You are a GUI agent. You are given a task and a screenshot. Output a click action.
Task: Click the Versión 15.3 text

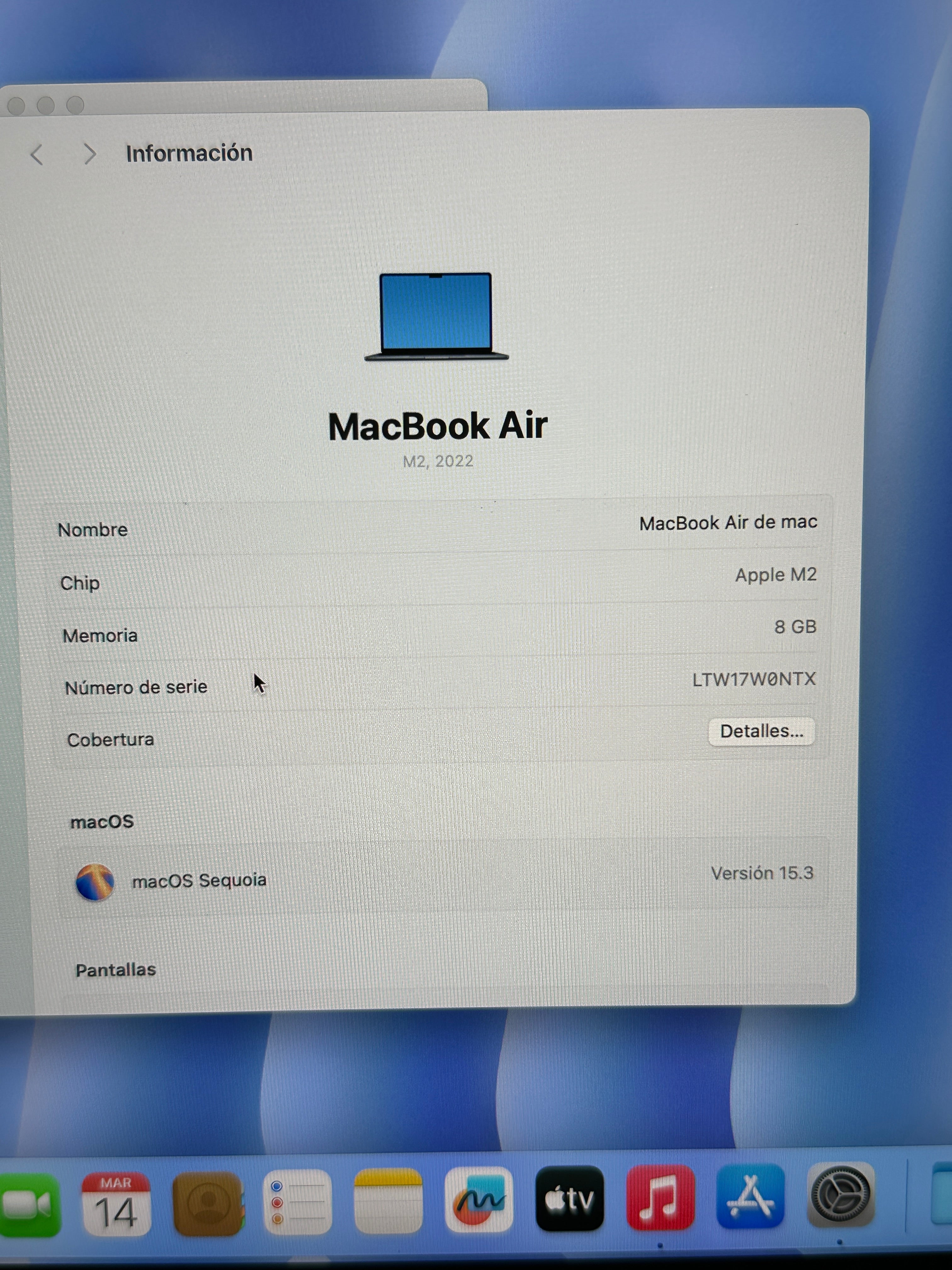pyautogui.click(x=762, y=873)
